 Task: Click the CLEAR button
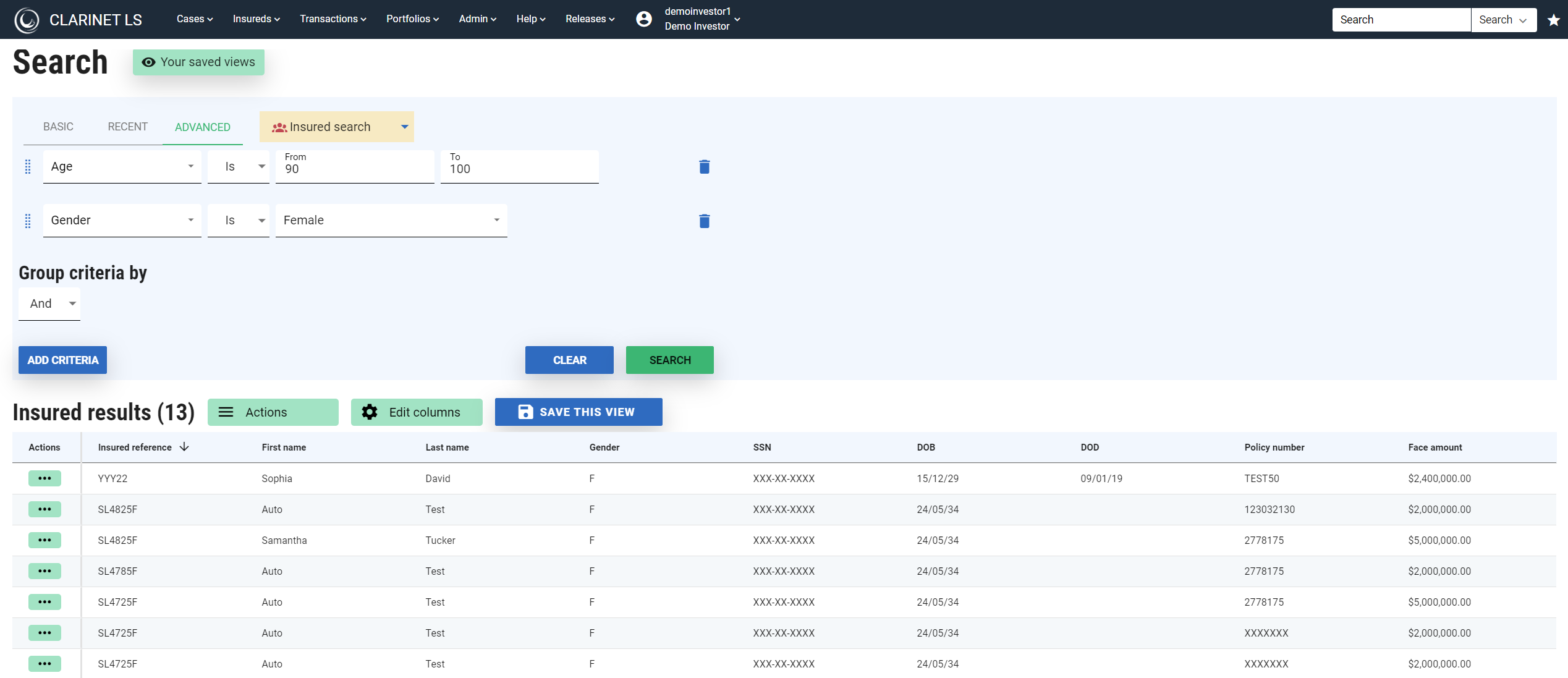[x=569, y=360]
